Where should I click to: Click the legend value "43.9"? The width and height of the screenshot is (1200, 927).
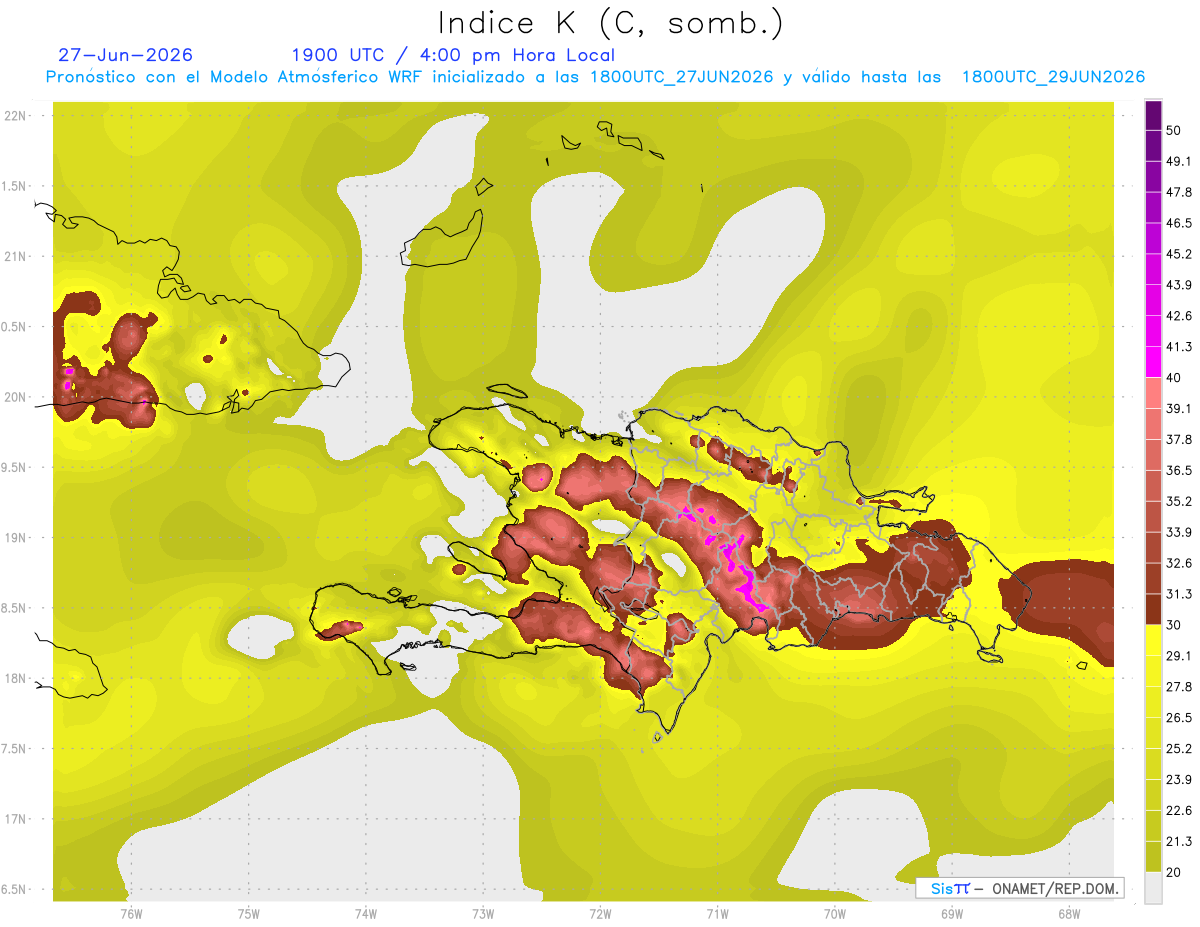pos(1179,285)
